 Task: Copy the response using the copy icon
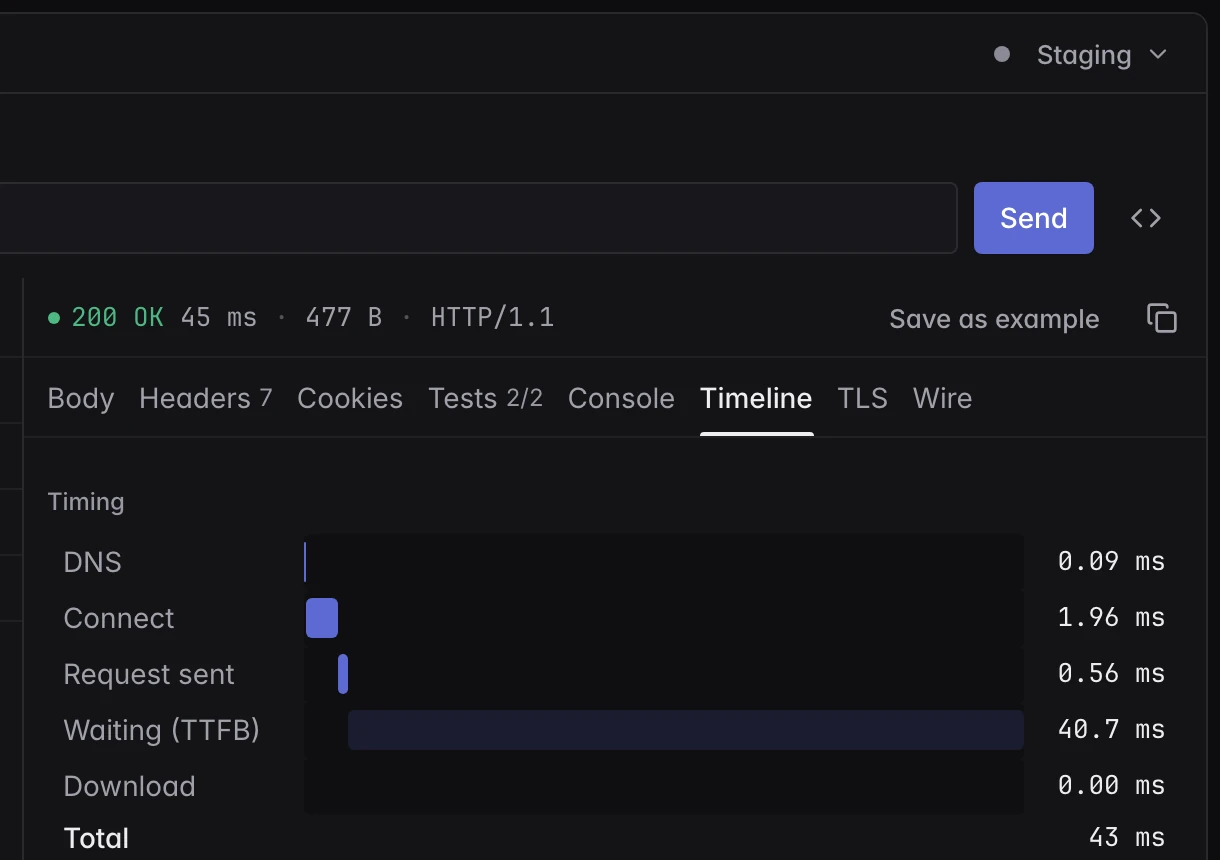(1162, 319)
